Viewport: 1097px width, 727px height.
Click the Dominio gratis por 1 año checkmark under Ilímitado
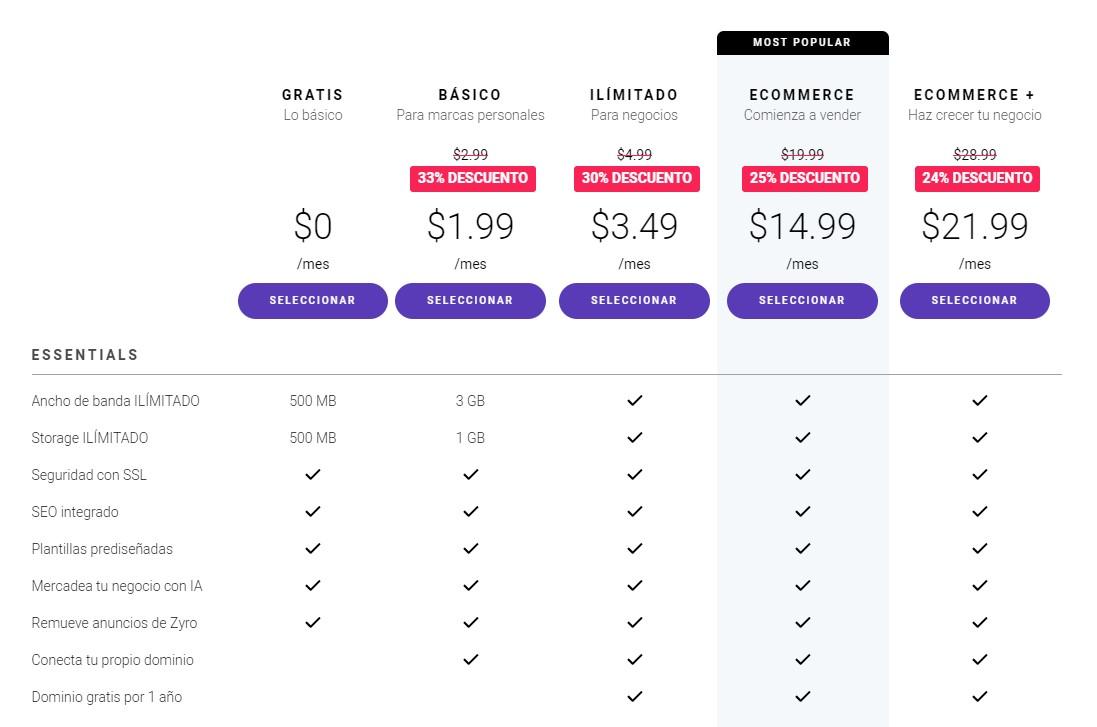click(634, 696)
